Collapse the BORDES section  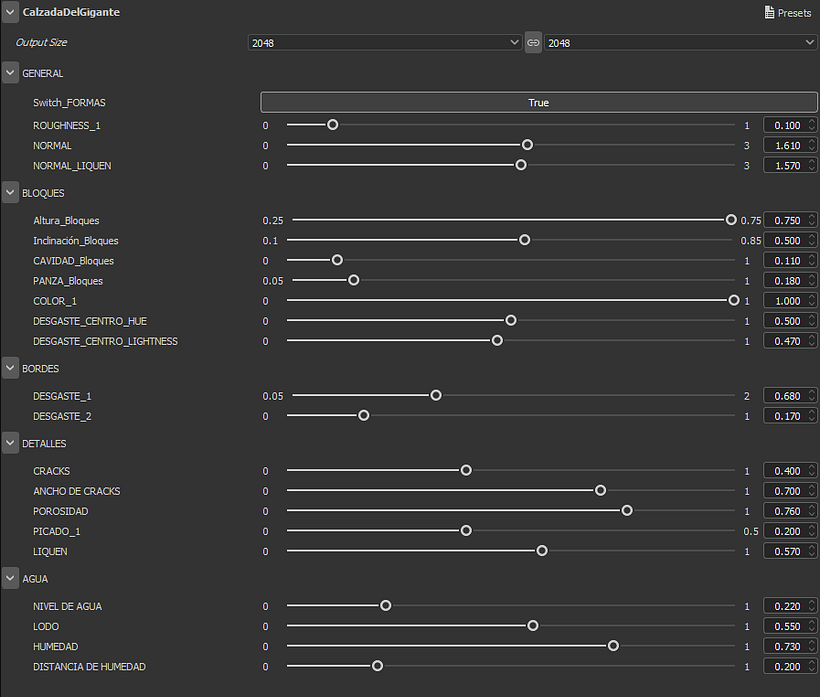pos(10,369)
